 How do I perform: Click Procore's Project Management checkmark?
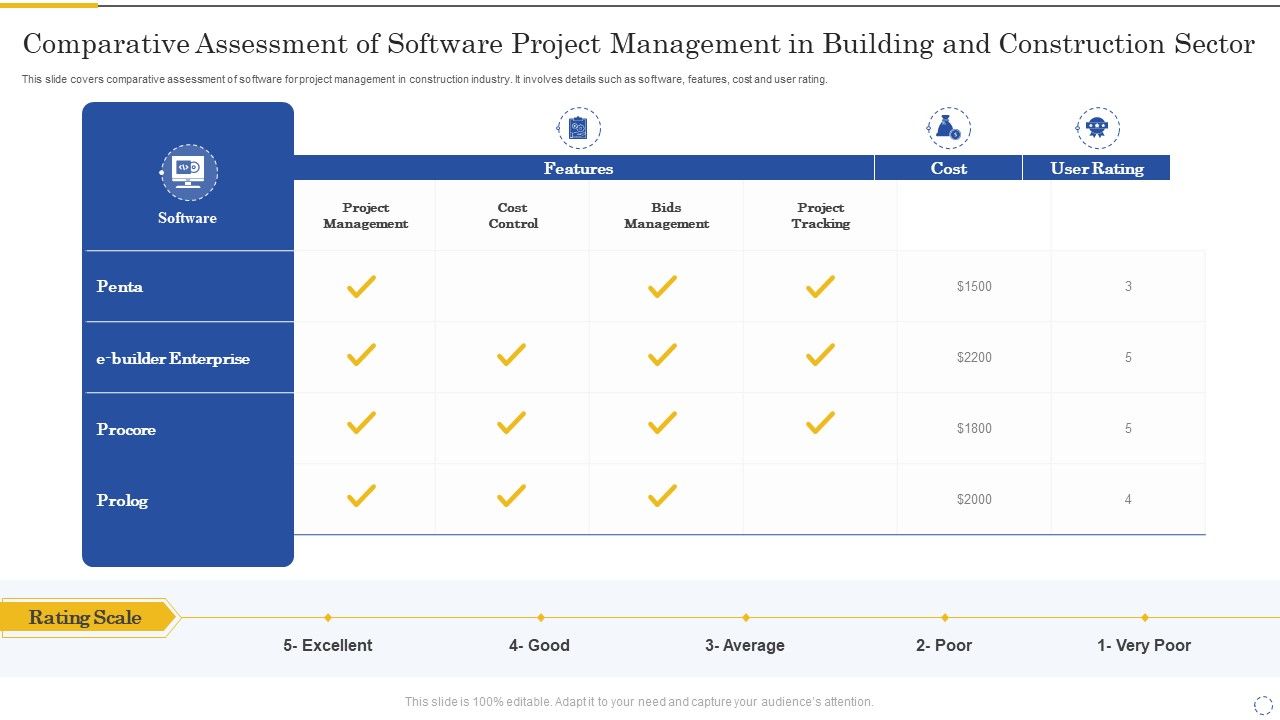click(x=361, y=423)
